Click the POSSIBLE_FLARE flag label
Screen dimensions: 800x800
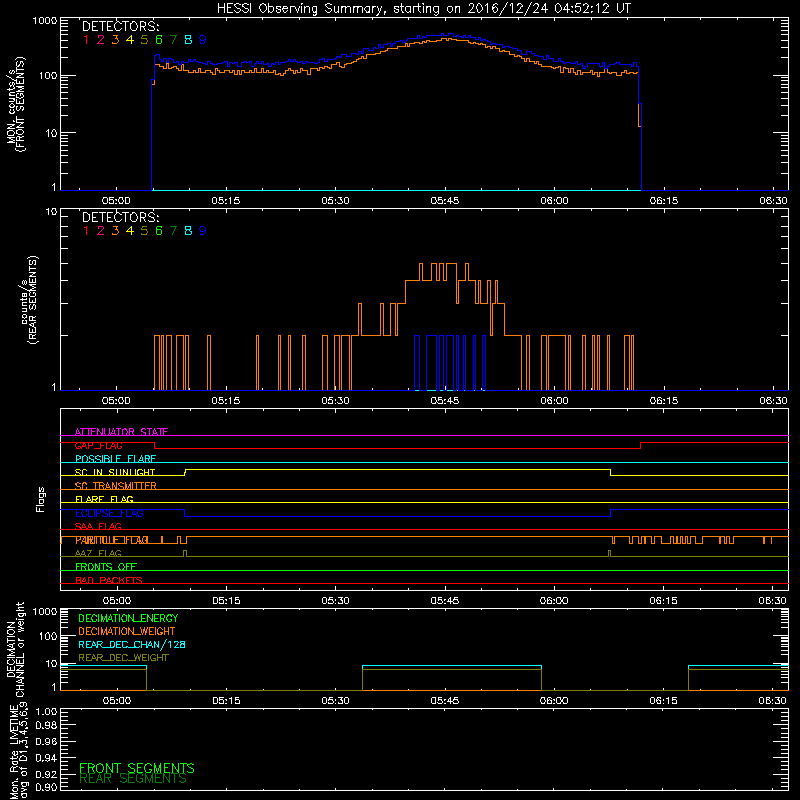click(x=115, y=459)
